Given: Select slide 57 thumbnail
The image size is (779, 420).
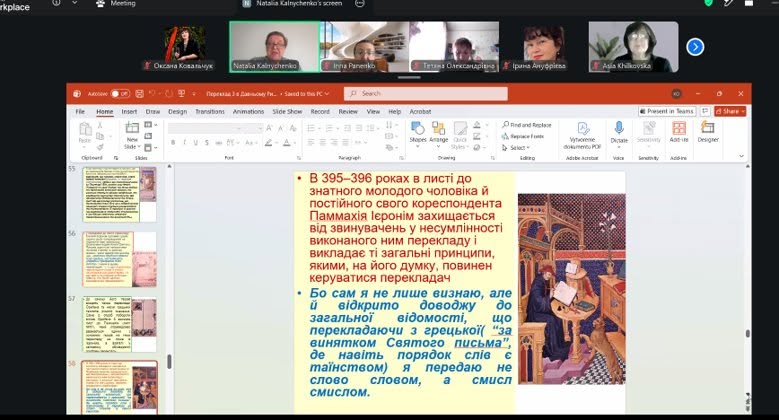Looking at the screenshot, I should pos(119,324).
